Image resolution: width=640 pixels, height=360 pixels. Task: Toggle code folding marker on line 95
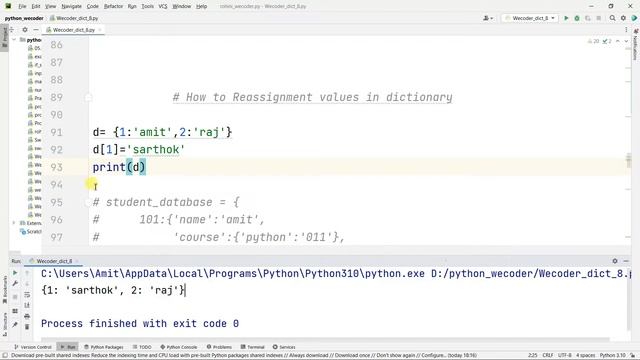(x=88, y=202)
